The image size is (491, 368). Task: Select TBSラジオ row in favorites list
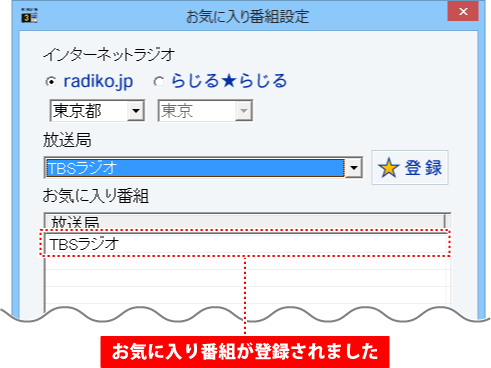246,244
